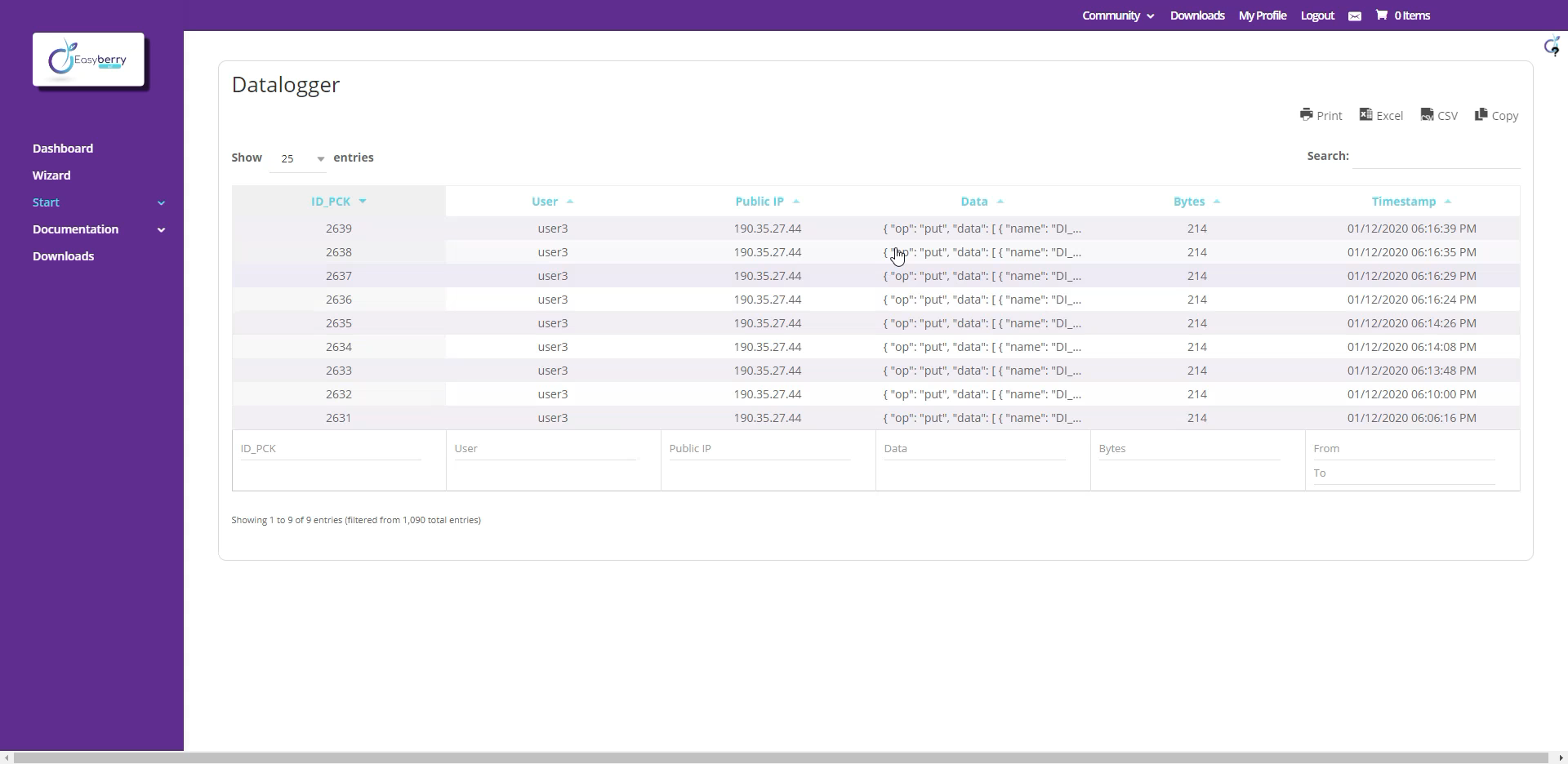Open the mail envelope icon

[1355, 16]
